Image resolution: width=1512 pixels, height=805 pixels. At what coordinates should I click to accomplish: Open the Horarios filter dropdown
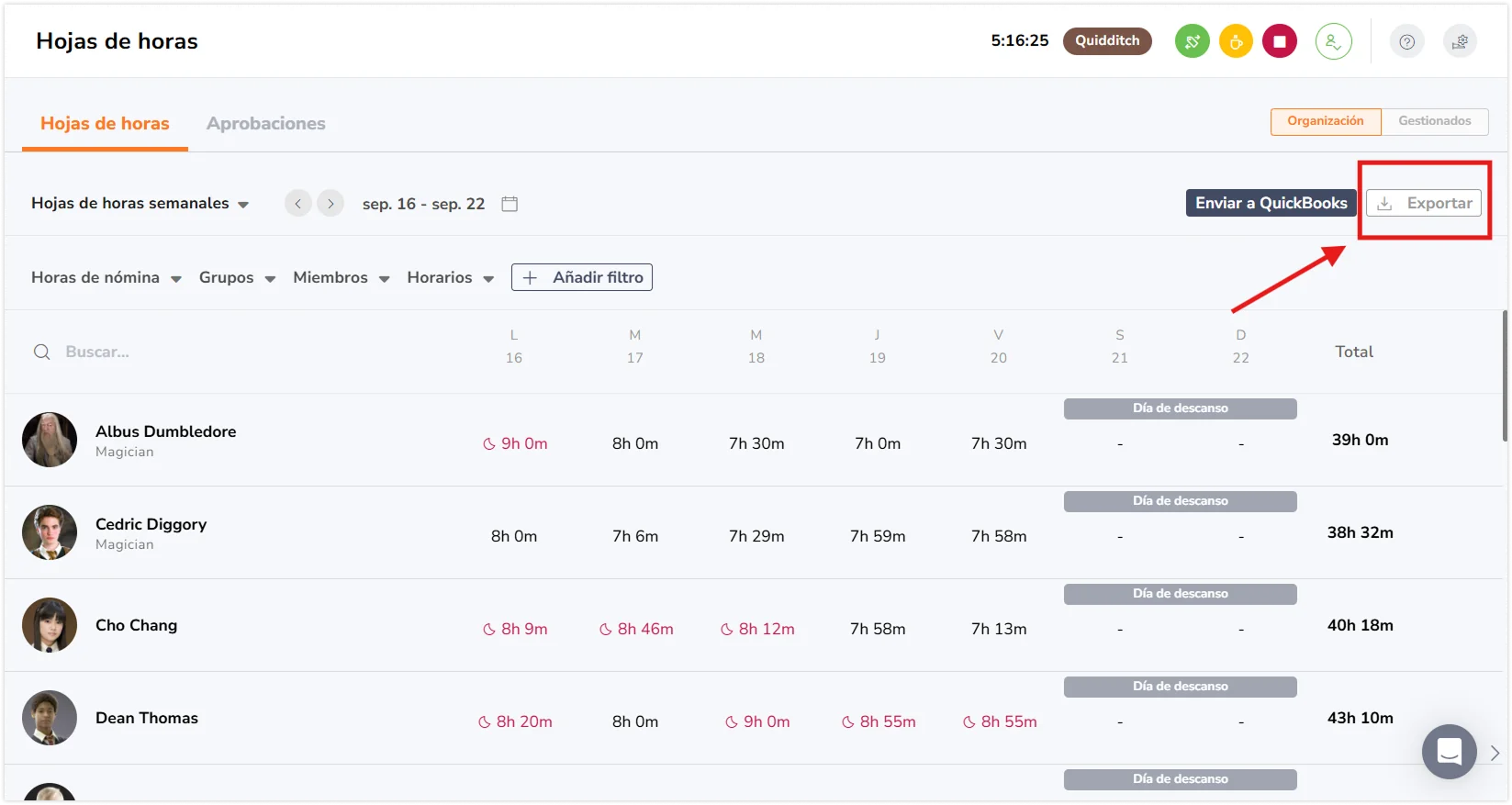coord(450,277)
